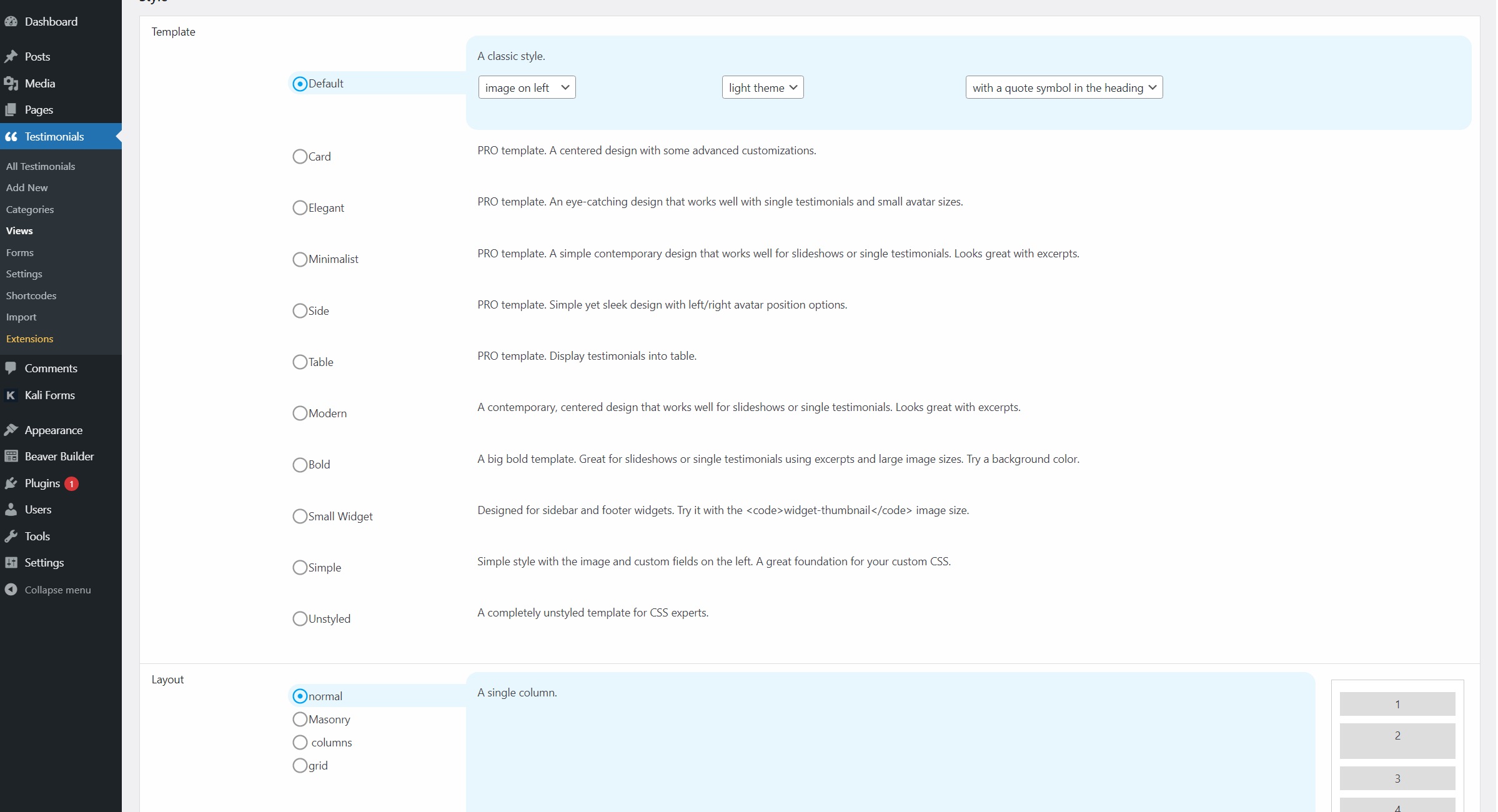Click the Kali Forms K icon
This screenshot has width=1498, height=812.
pyautogui.click(x=11, y=395)
